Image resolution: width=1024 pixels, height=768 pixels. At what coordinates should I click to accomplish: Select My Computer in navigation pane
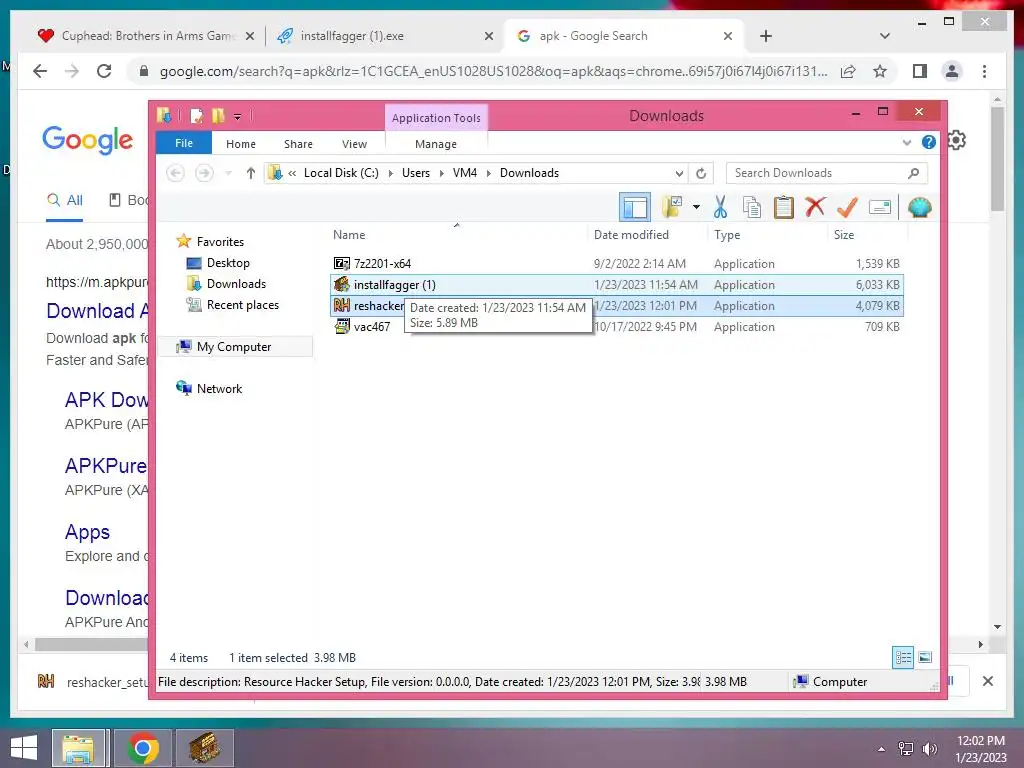234,347
